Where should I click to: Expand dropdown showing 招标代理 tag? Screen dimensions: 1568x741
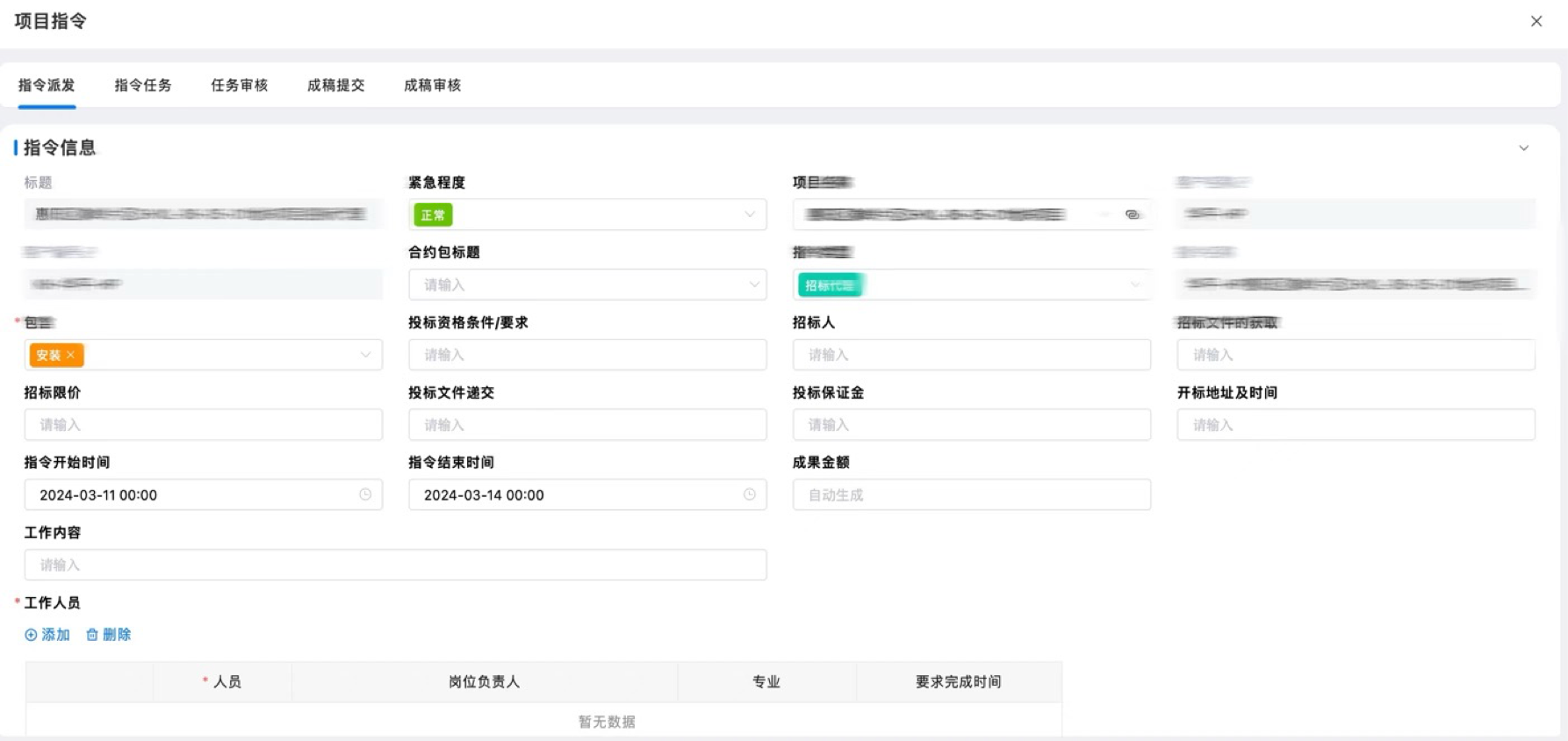pyautogui.click(x=1134, y=284)
